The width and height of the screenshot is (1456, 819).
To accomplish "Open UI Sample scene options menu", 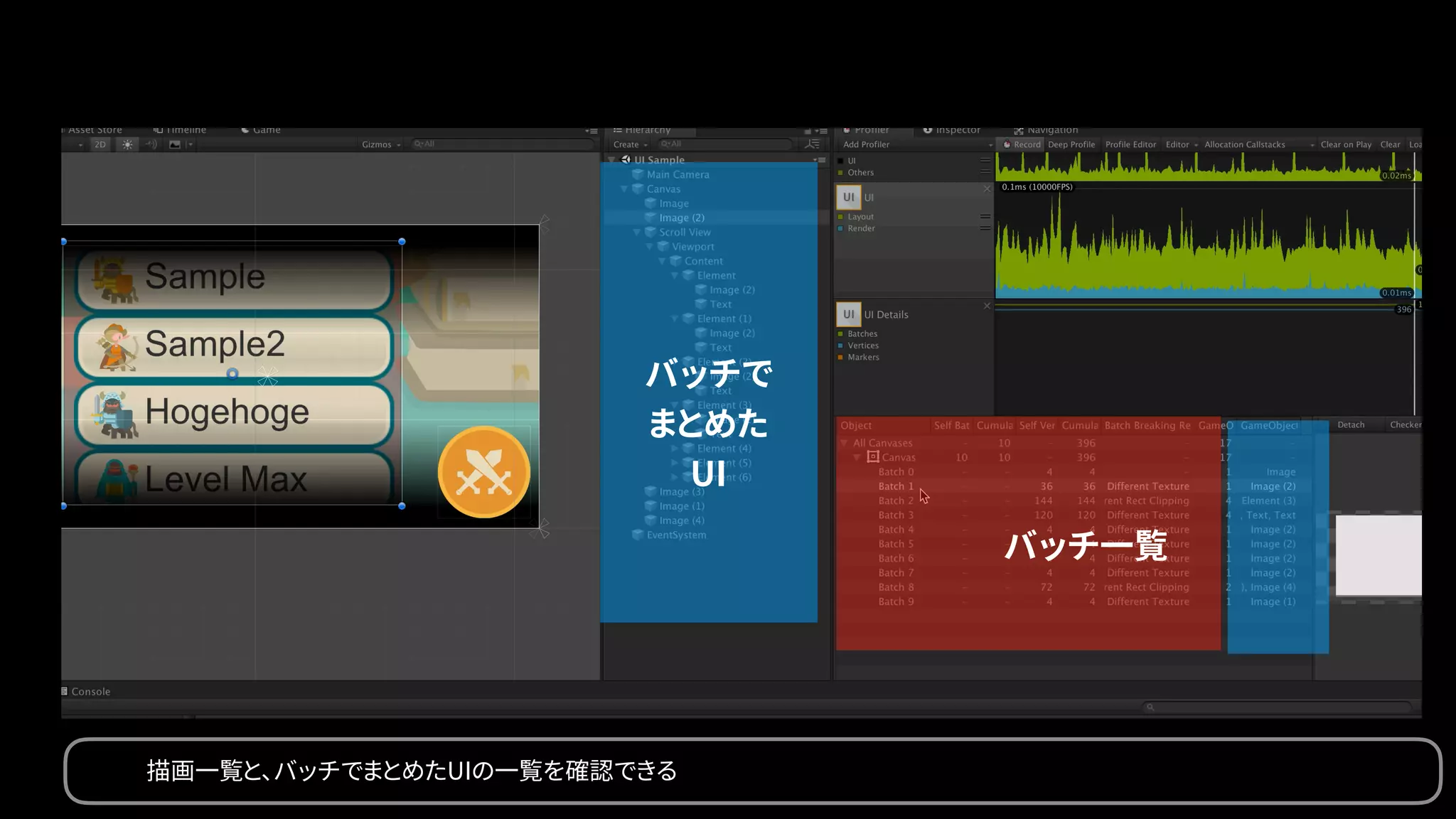I will click(x=820, y=160).
